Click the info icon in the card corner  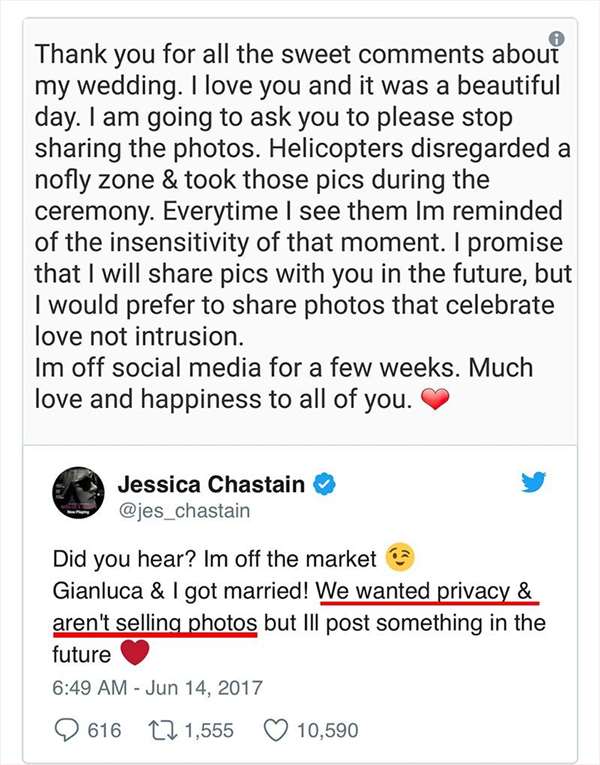coord(557,39)
